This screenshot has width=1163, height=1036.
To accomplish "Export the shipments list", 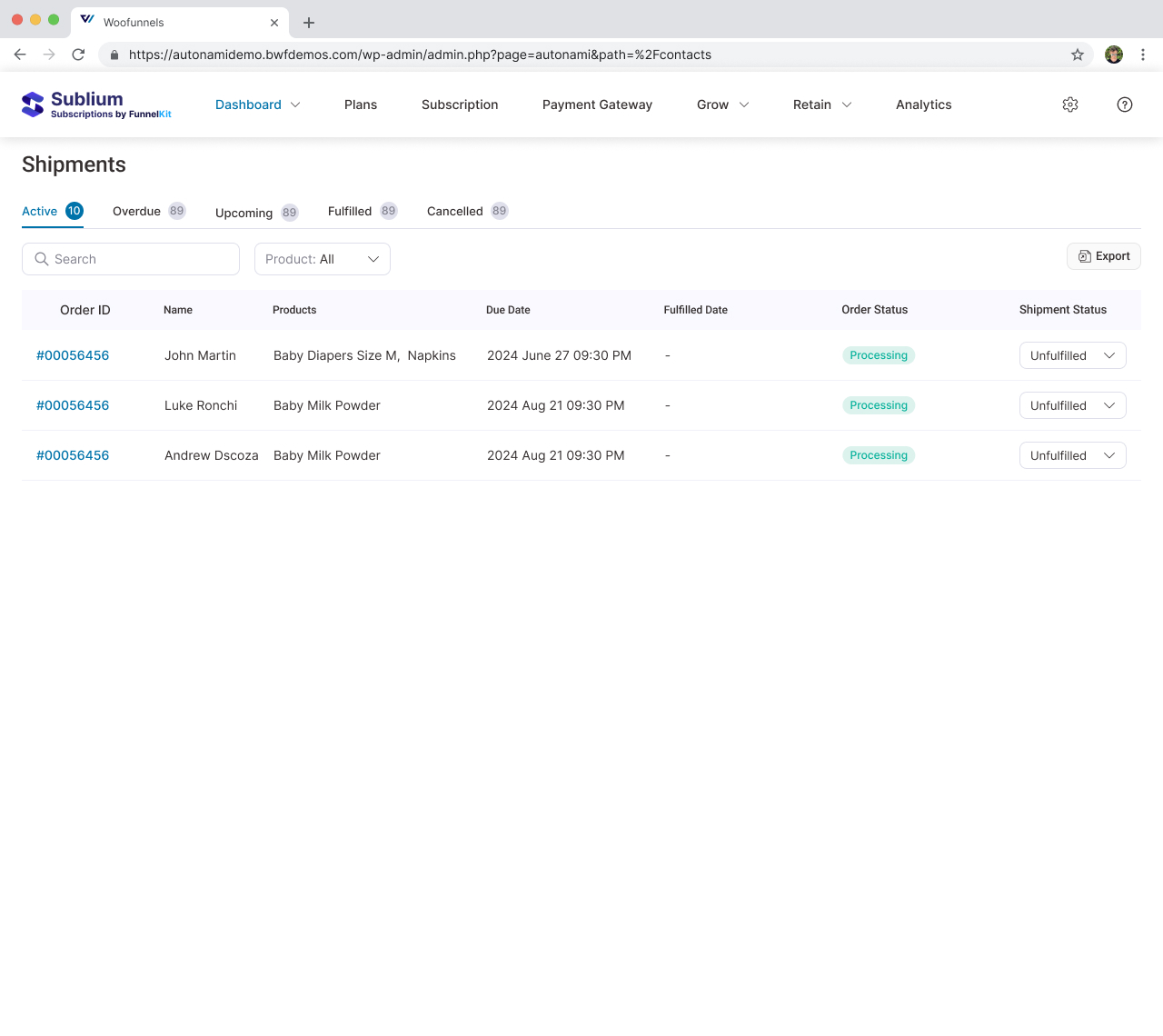I will pyautogui.click(x=1103, y=256).
